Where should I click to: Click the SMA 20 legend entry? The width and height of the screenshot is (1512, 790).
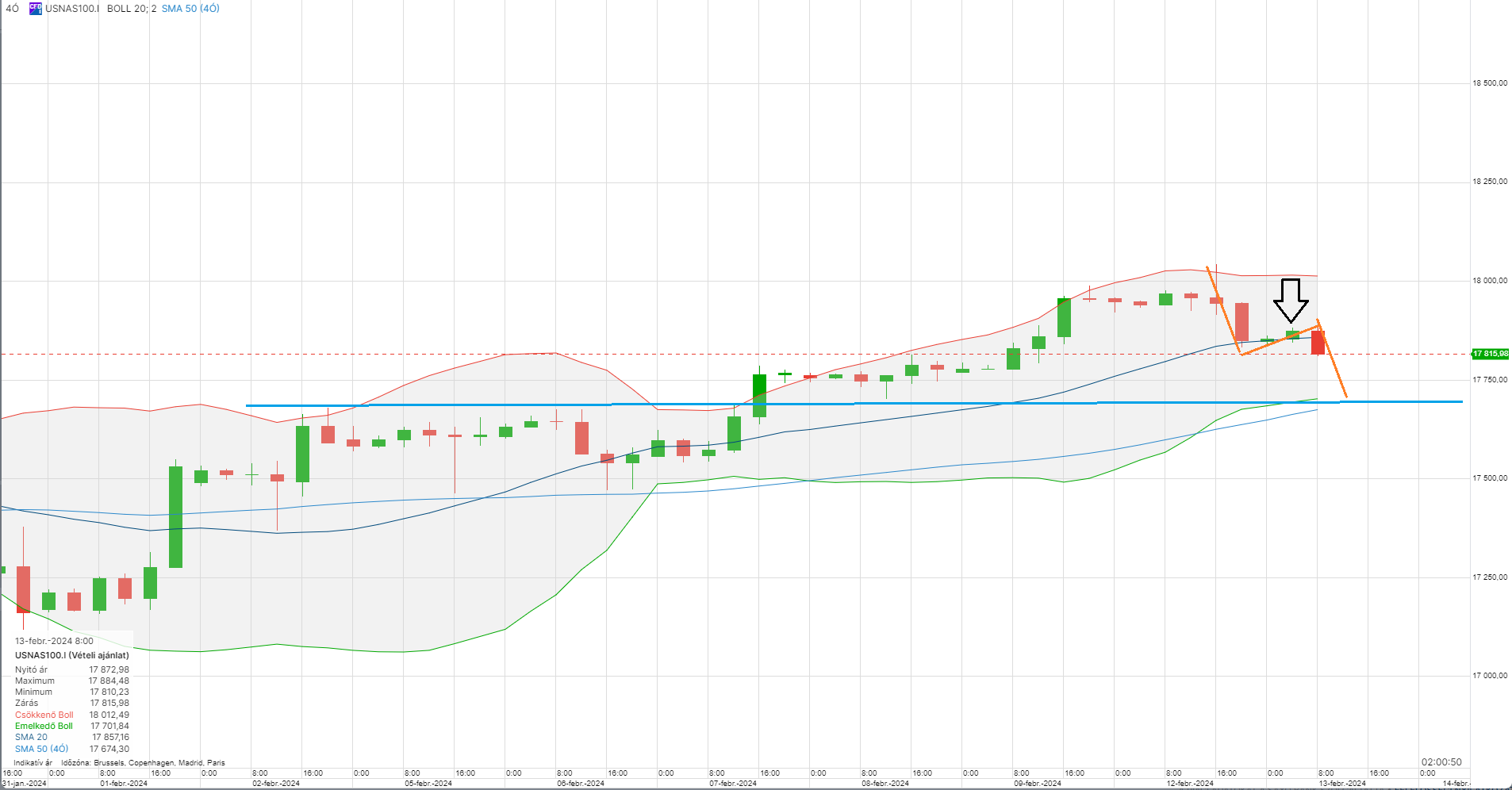(x=31, y=737)
